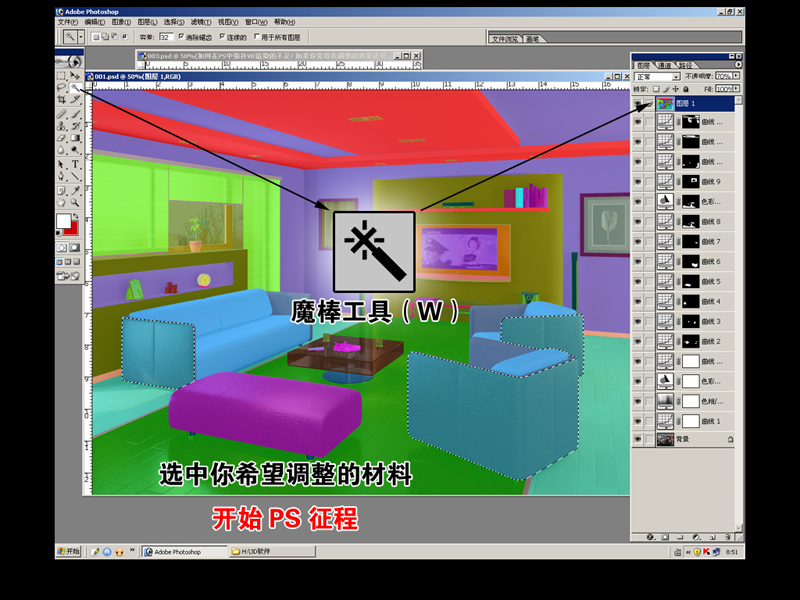The height and width of the screenshot is (600, 800).
Task: Select the Lasso tool
Action: [61, 87]
